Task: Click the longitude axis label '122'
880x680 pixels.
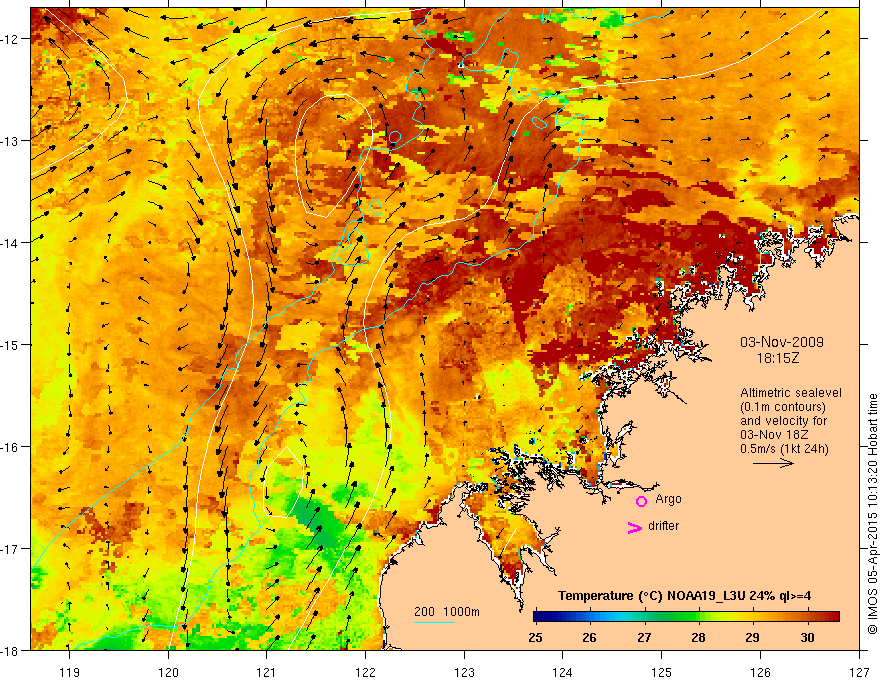Action: click(x=365, y=672)
